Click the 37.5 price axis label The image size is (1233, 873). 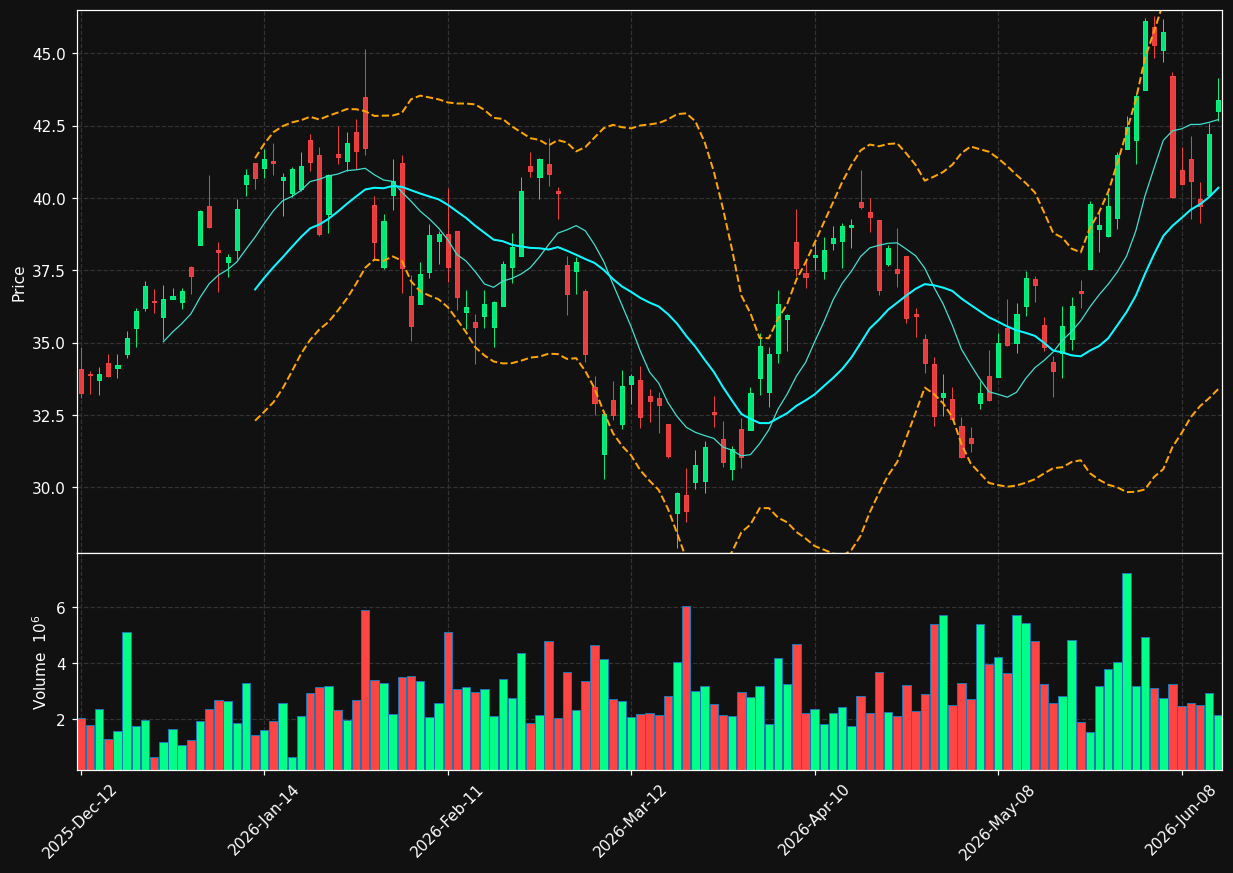coord(50,271)
